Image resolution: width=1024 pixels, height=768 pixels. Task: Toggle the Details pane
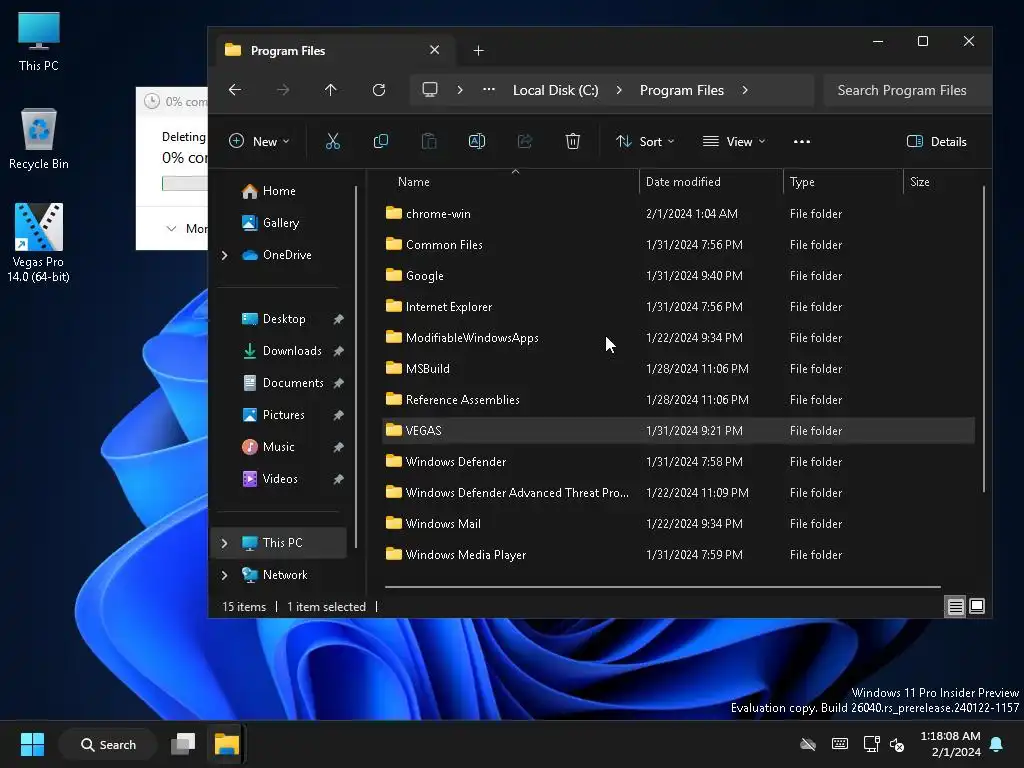pyautogui.click(x=936, y=141)
